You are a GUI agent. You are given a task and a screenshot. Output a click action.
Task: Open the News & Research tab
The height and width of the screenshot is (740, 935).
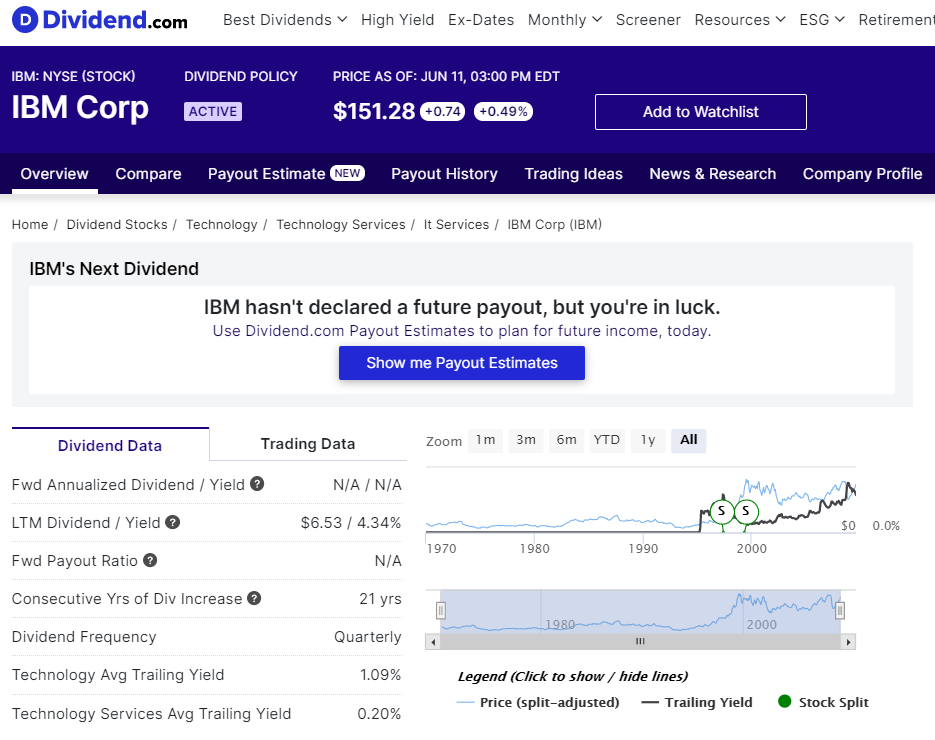(713, 174)
